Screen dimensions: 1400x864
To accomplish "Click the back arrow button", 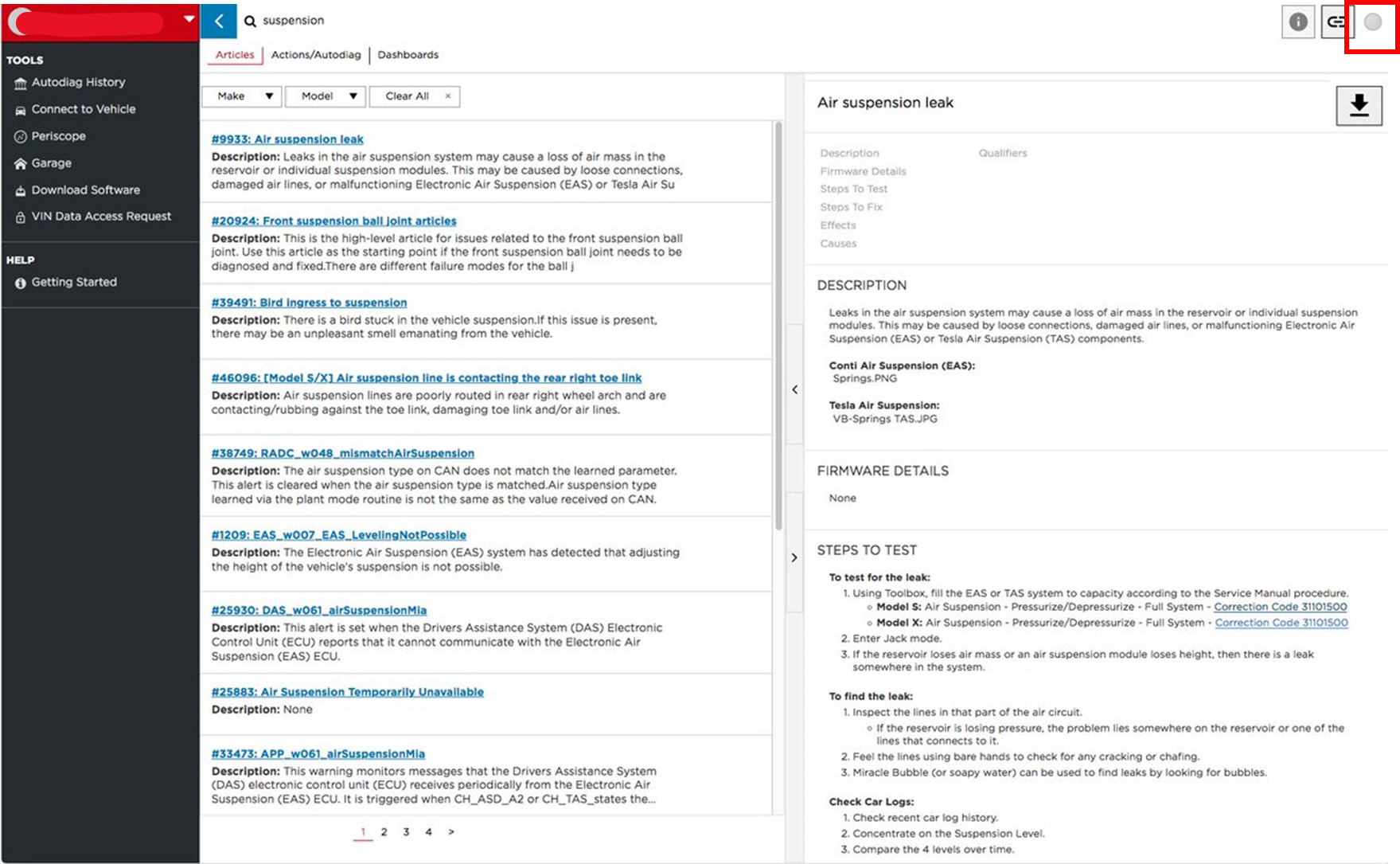I will 219,21.
